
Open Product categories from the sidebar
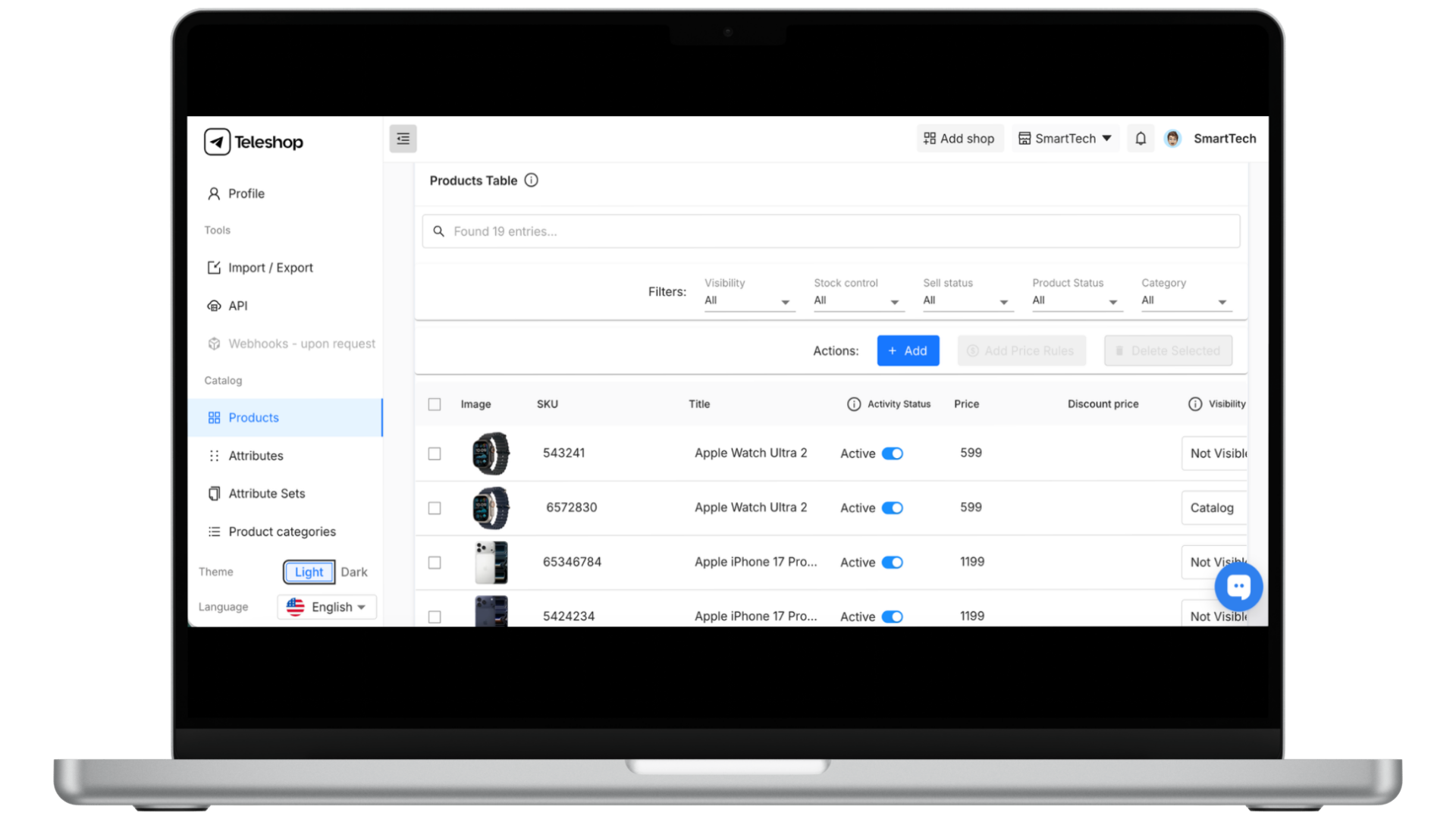[x=281, y=531]
